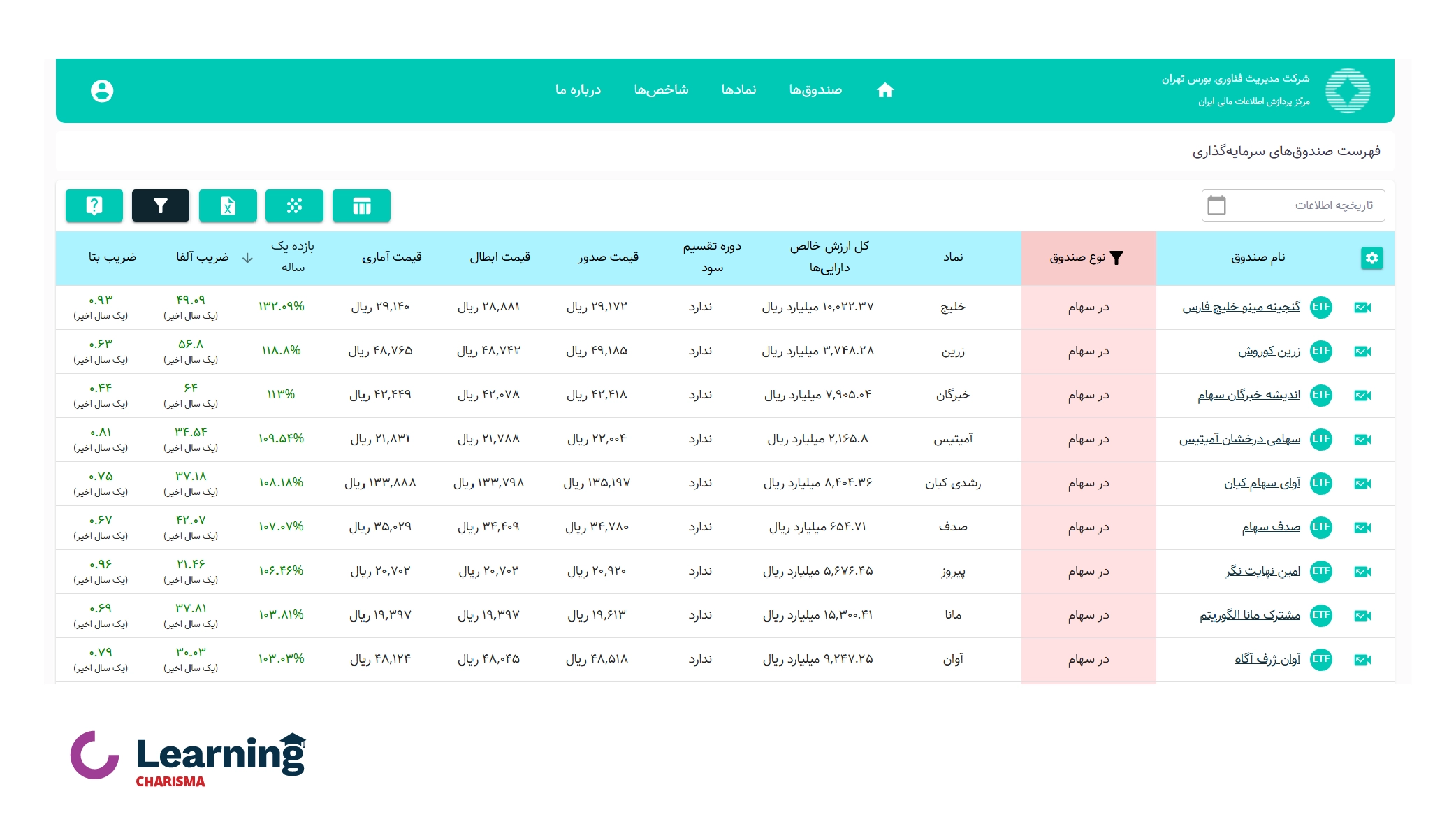Click issue price ۱۳۵,۱۹۷ ریال
Image resolution: width=1456 pixels, height=838 pixels.
597,483
